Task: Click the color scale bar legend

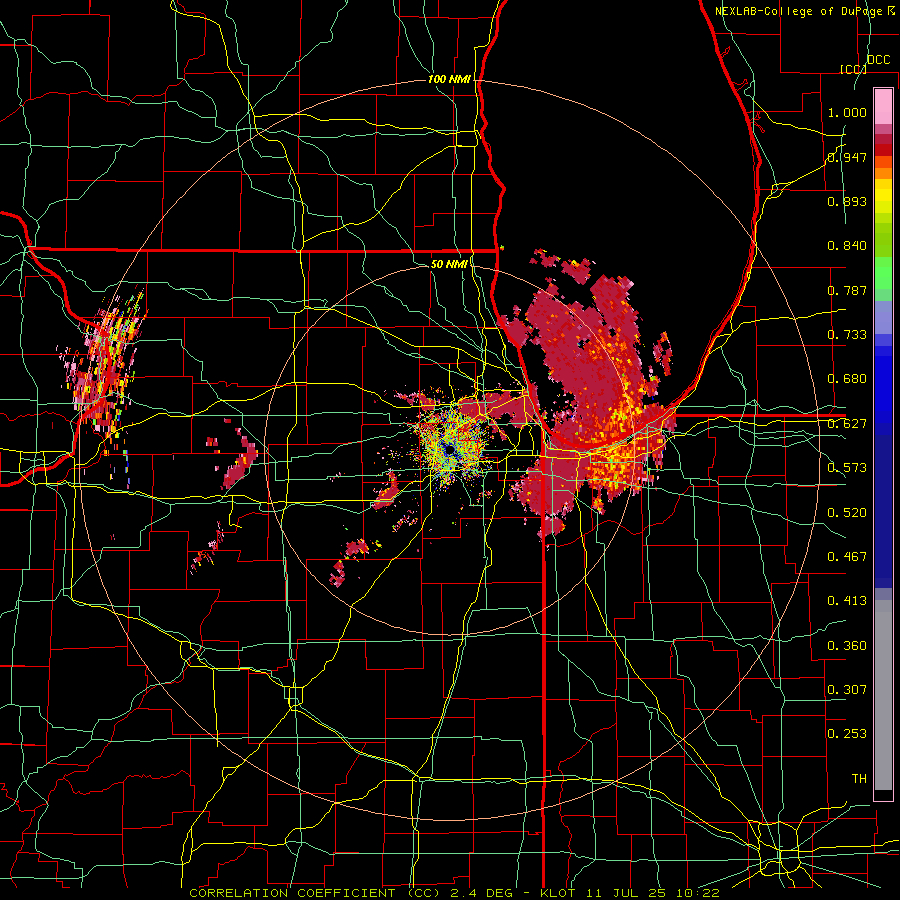Action: 883,444
